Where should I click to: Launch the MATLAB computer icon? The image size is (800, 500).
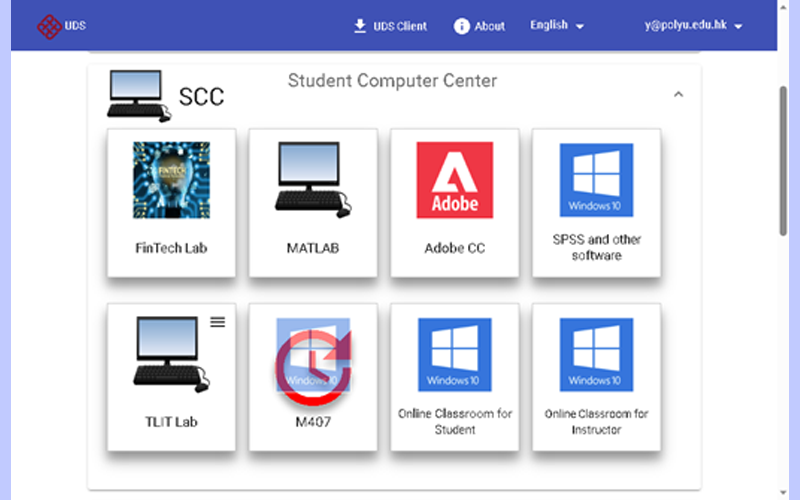312,180
